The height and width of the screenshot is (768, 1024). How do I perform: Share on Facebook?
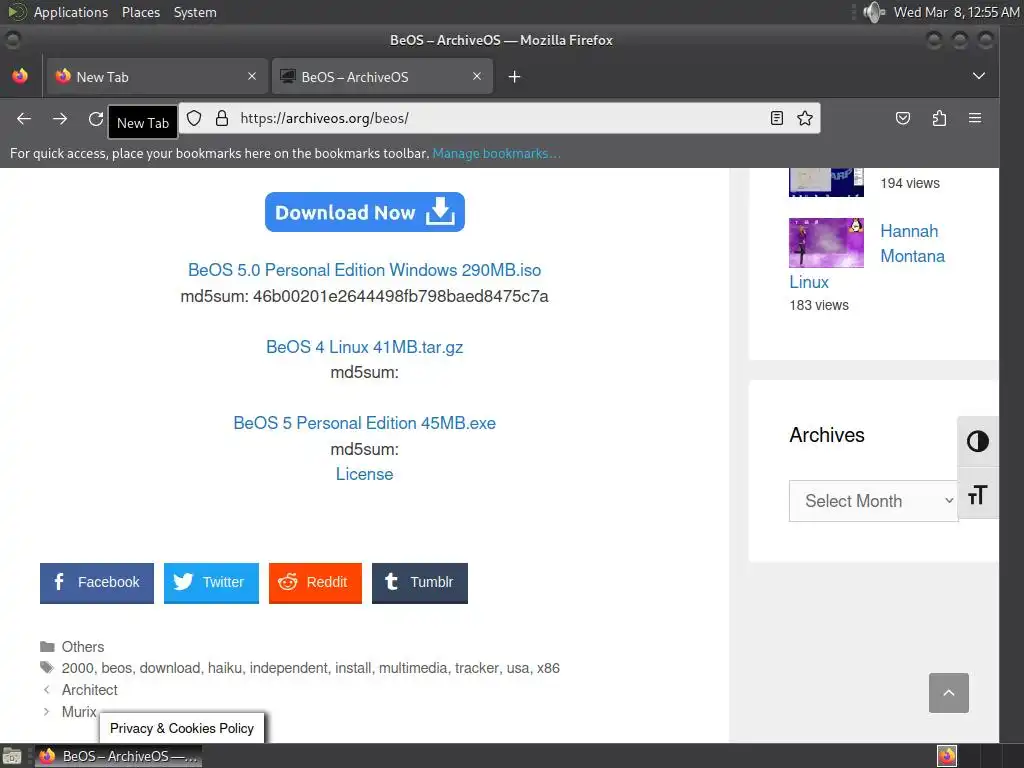(x=97, y=583)
